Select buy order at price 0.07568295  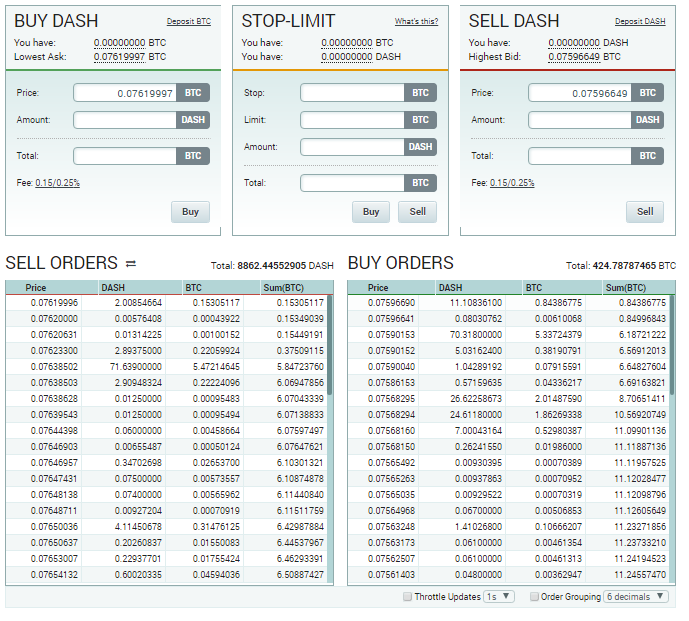click(x=509, y=399)
